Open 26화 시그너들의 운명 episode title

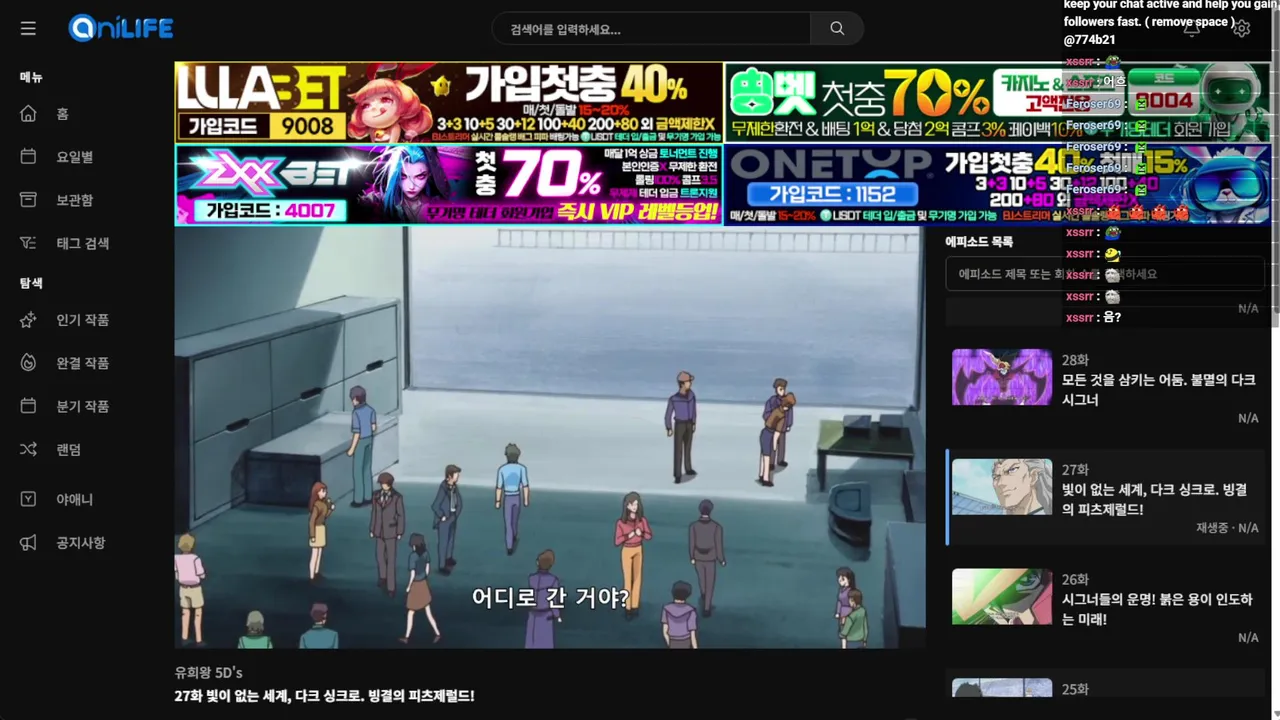(x=1157, y=609)
